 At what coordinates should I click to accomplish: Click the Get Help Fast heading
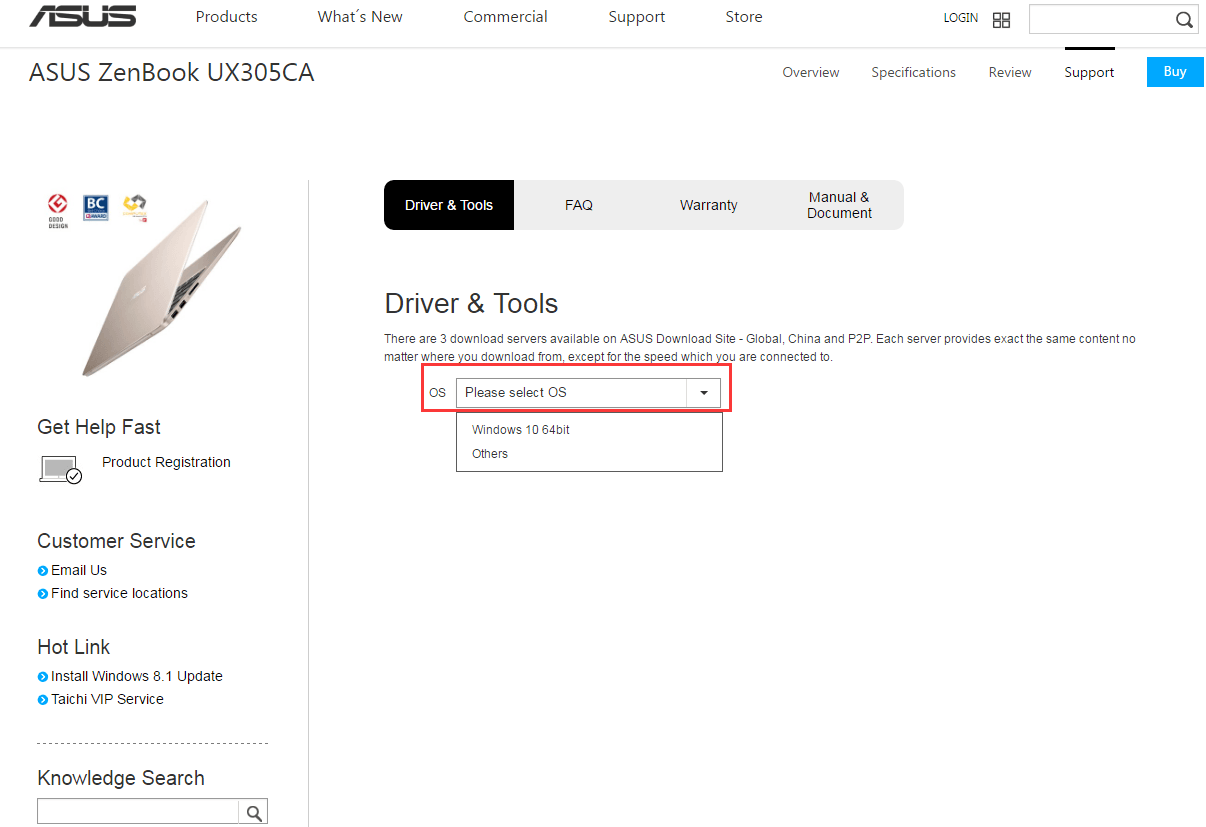[99, 427]
